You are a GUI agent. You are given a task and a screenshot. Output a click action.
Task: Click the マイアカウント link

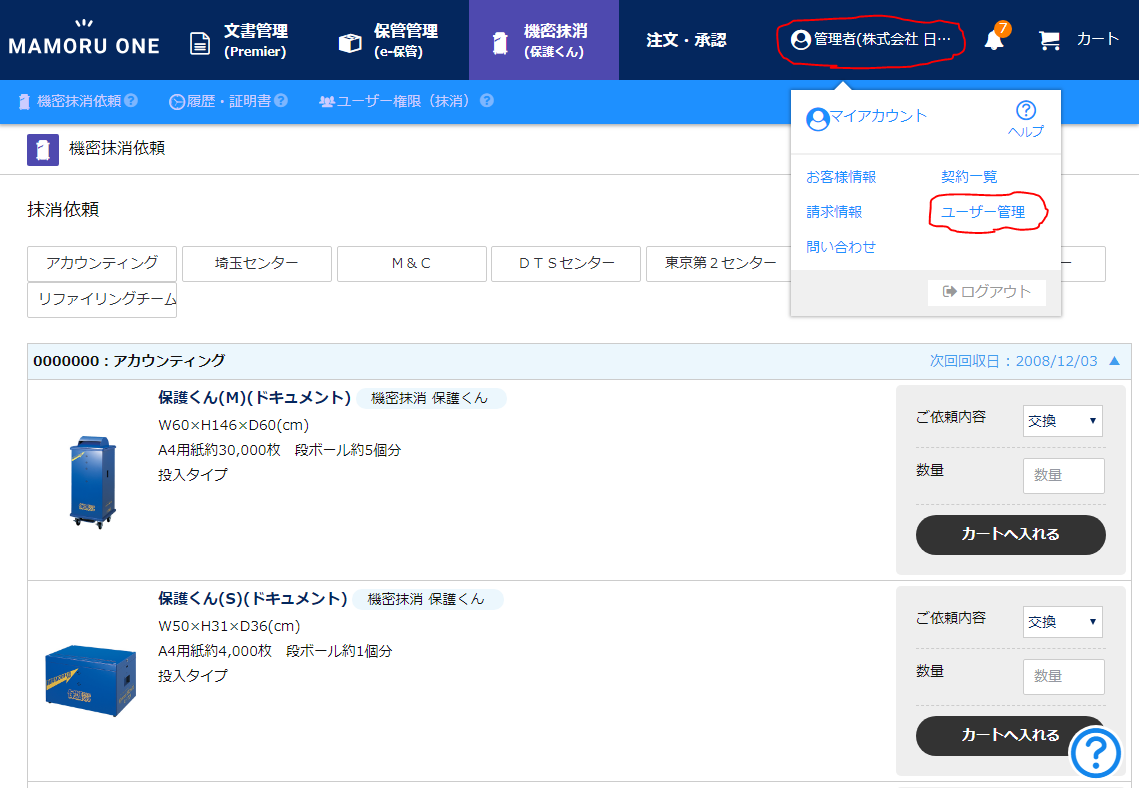pyautogui.click(x=878, y=116)
